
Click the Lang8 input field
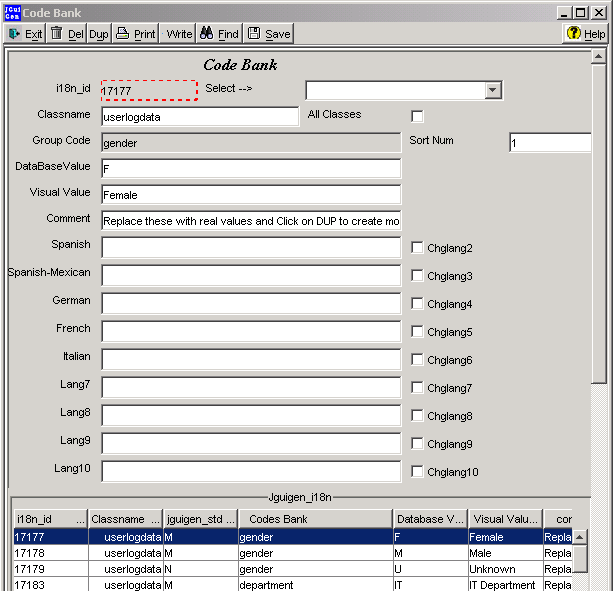point(251,415)
